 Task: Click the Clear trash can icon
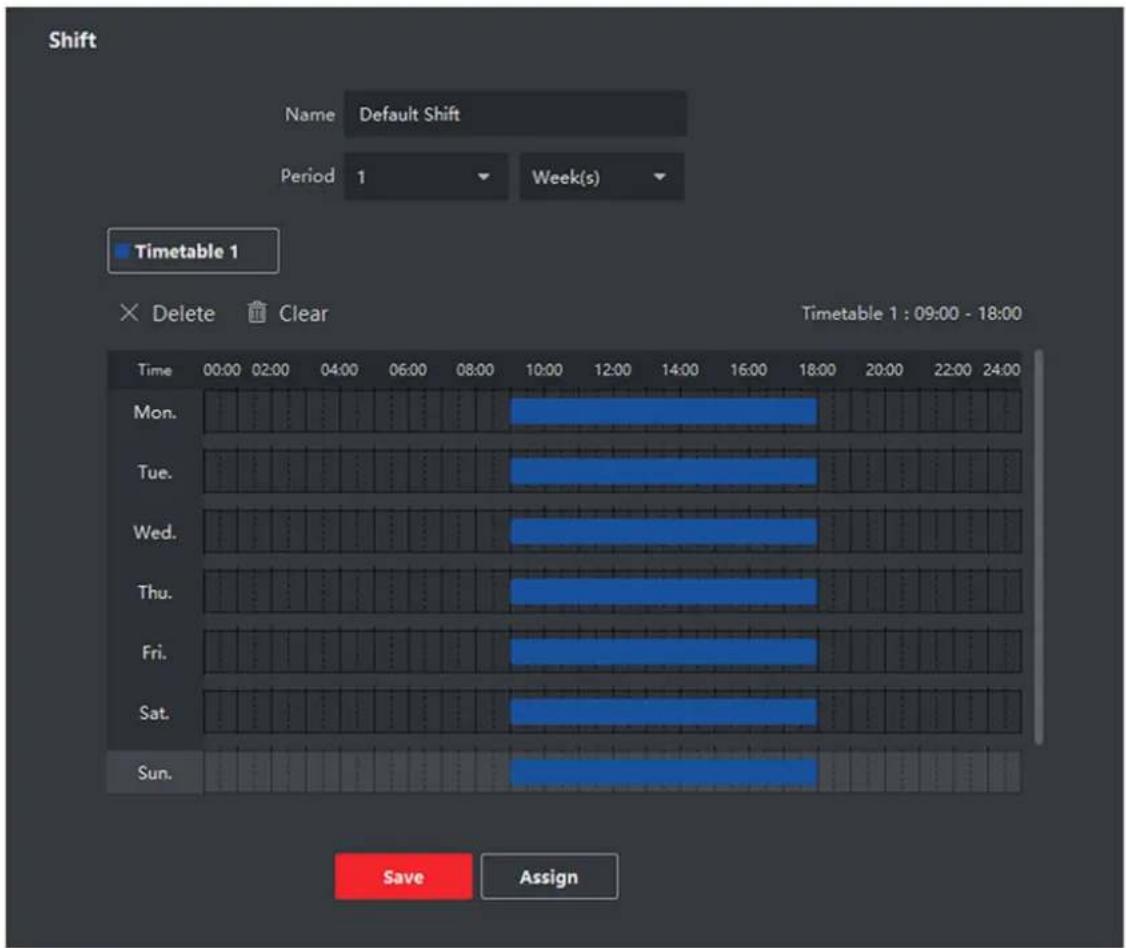[x=257, y=312]
